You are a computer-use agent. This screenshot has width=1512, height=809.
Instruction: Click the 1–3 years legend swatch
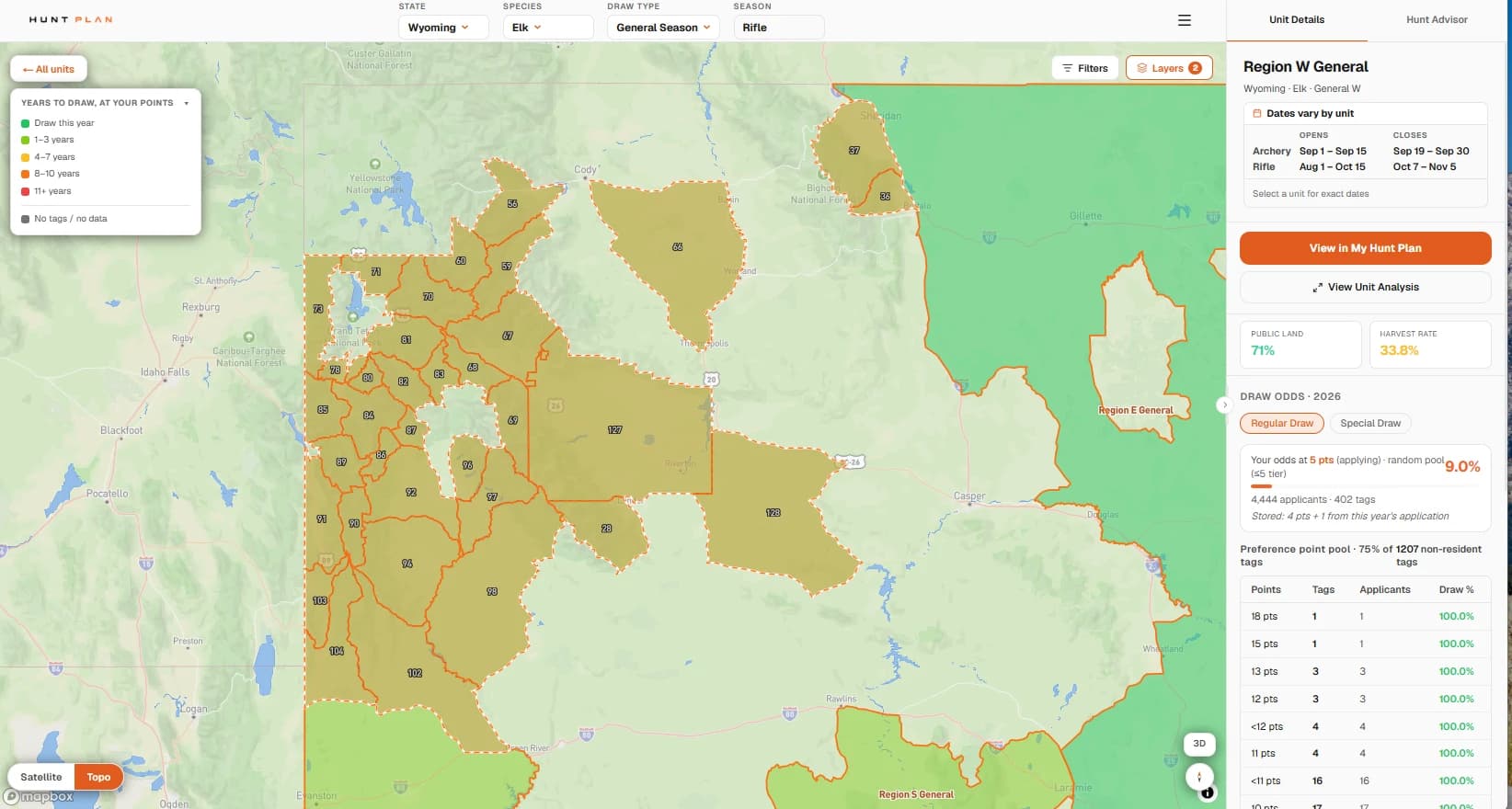26,140
